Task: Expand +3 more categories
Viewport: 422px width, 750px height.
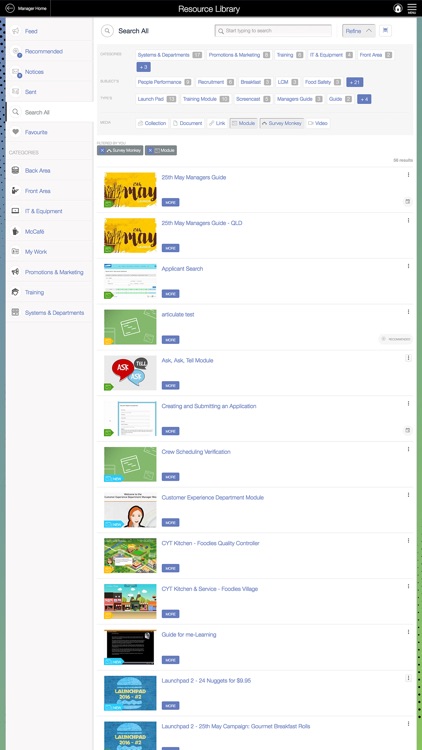Action: tap(143, 67)
